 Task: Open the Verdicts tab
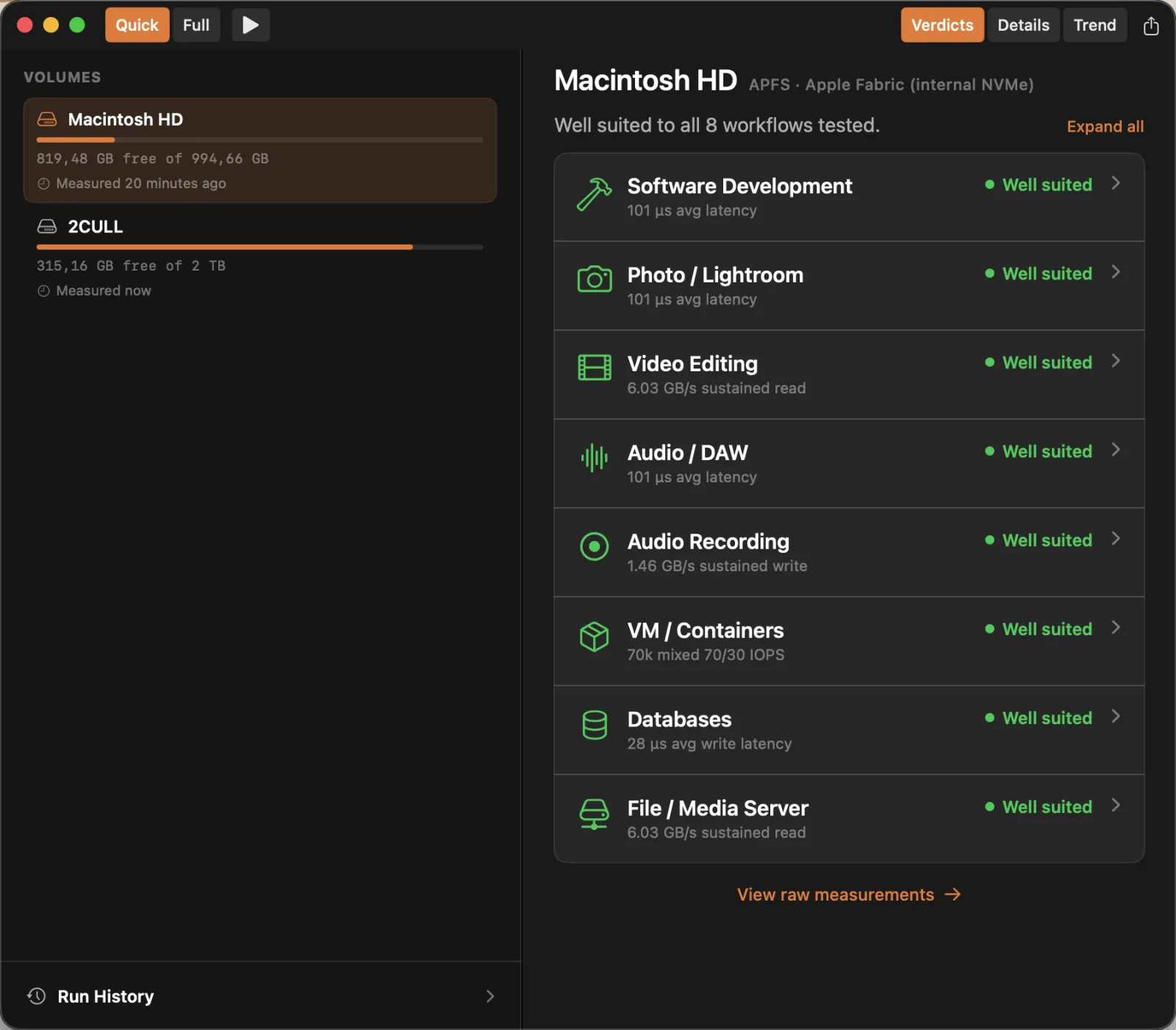942,25
